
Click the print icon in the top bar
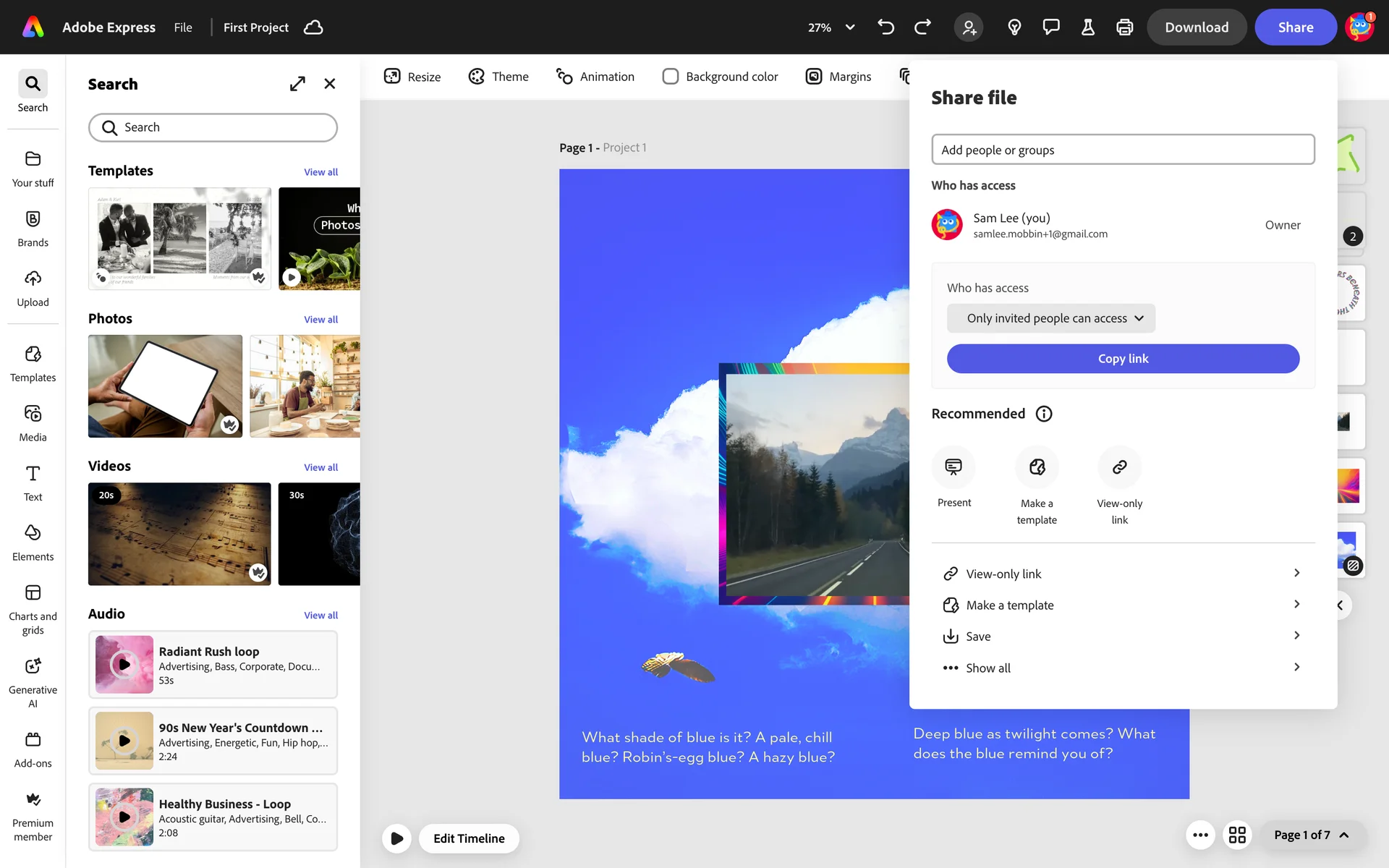(1124, 27)
